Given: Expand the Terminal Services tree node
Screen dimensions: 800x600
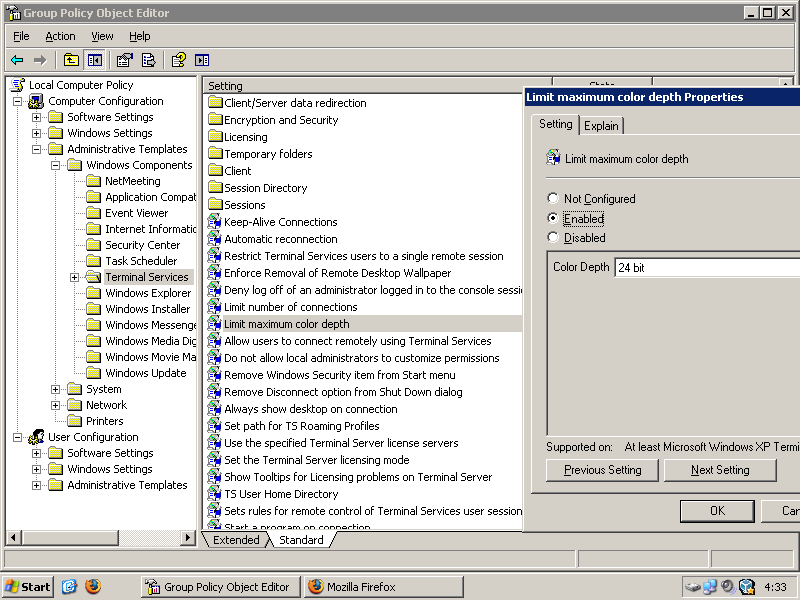Looking at the screenshot, I should pyautogui.click(x=74, y=278).
